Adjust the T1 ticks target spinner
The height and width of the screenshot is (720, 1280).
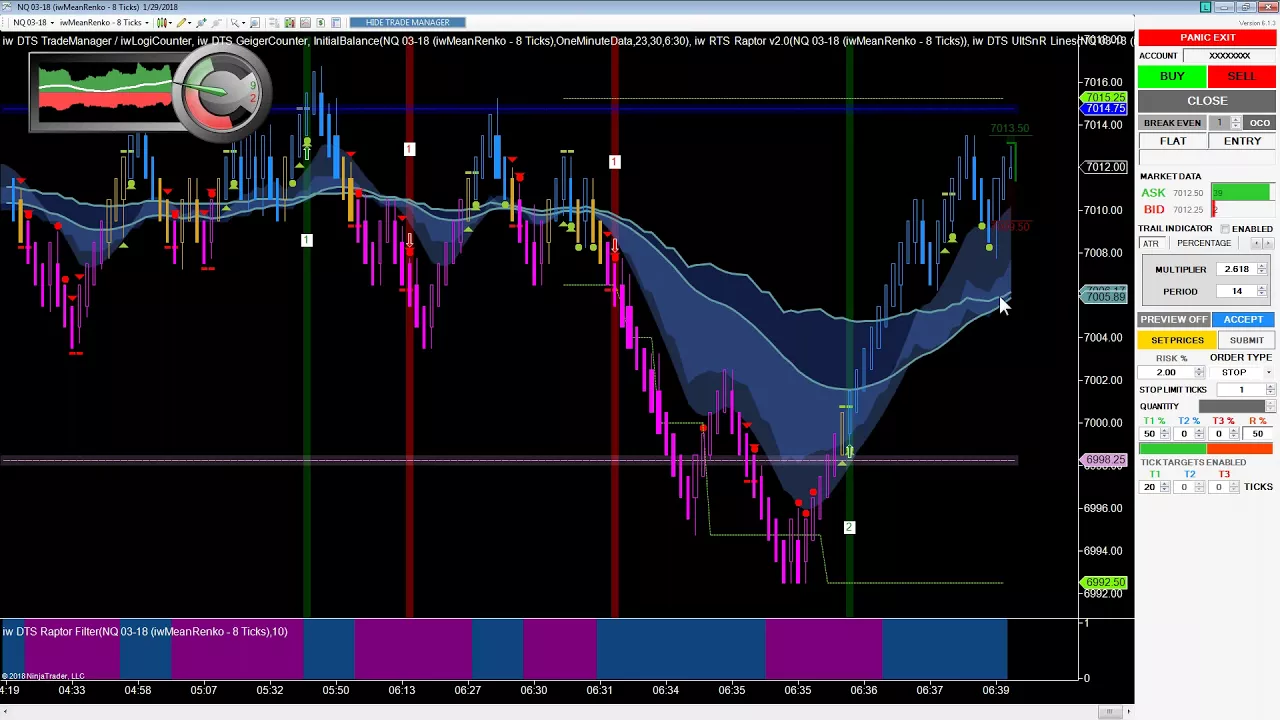click(1164, 487)
